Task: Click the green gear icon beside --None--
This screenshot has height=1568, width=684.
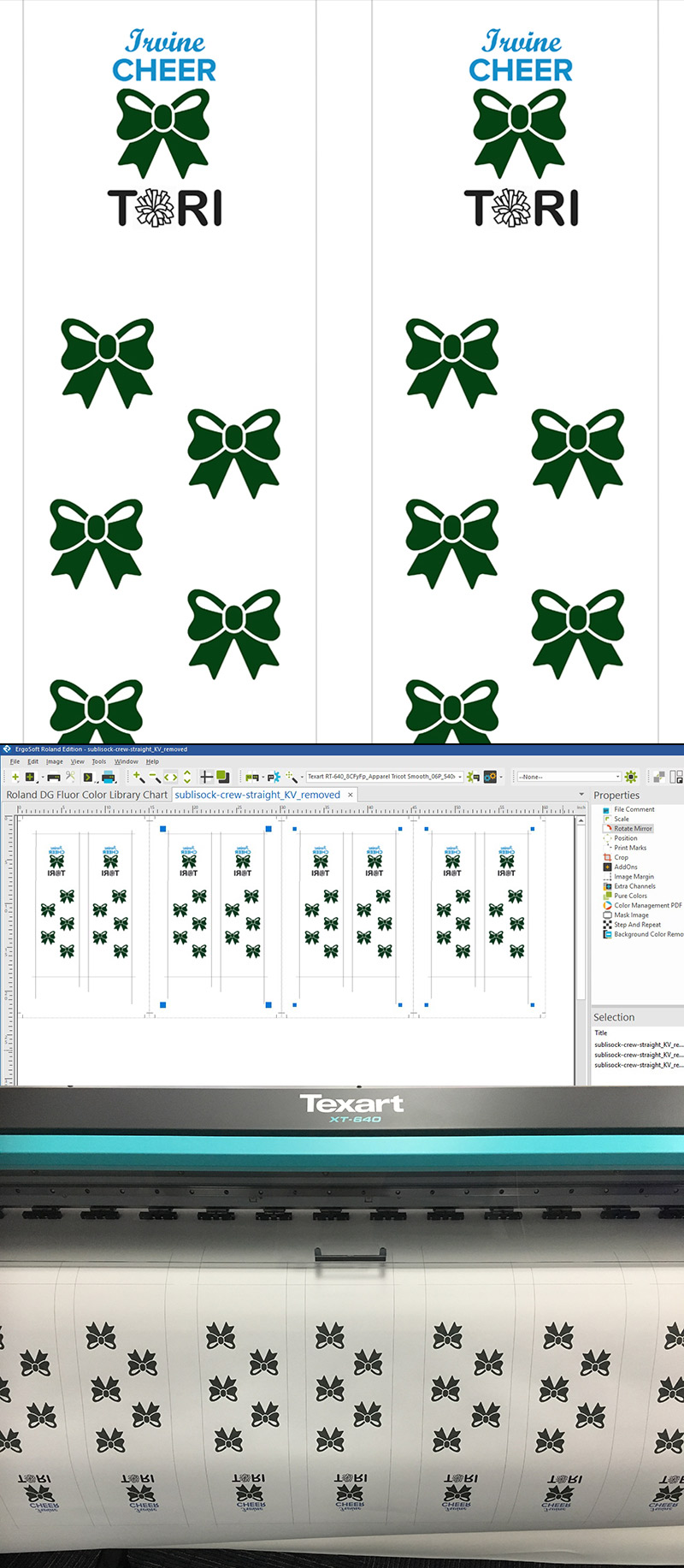Action: tap(631, 777)
